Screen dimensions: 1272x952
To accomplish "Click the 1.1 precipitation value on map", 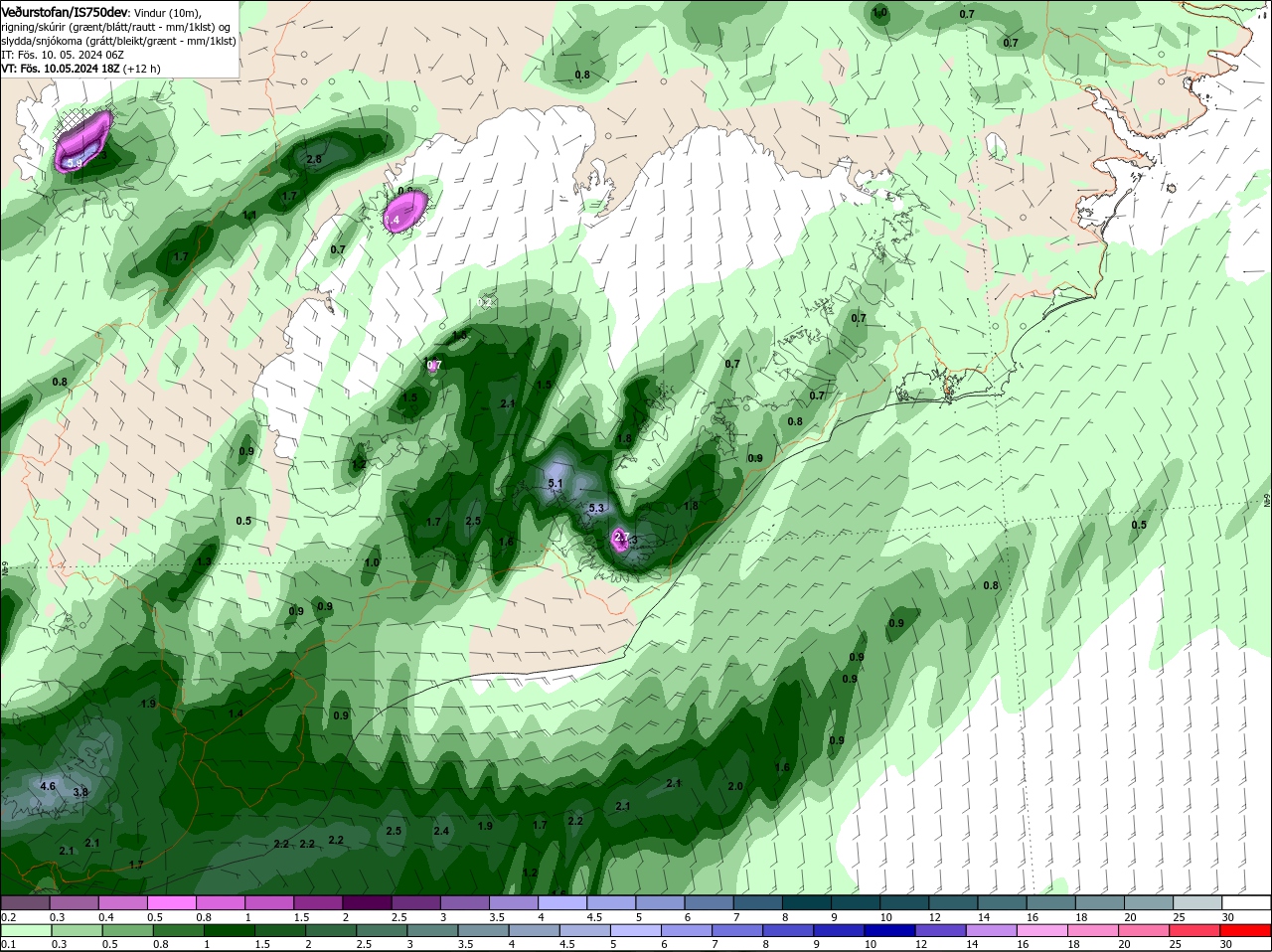I will [249, 215].
